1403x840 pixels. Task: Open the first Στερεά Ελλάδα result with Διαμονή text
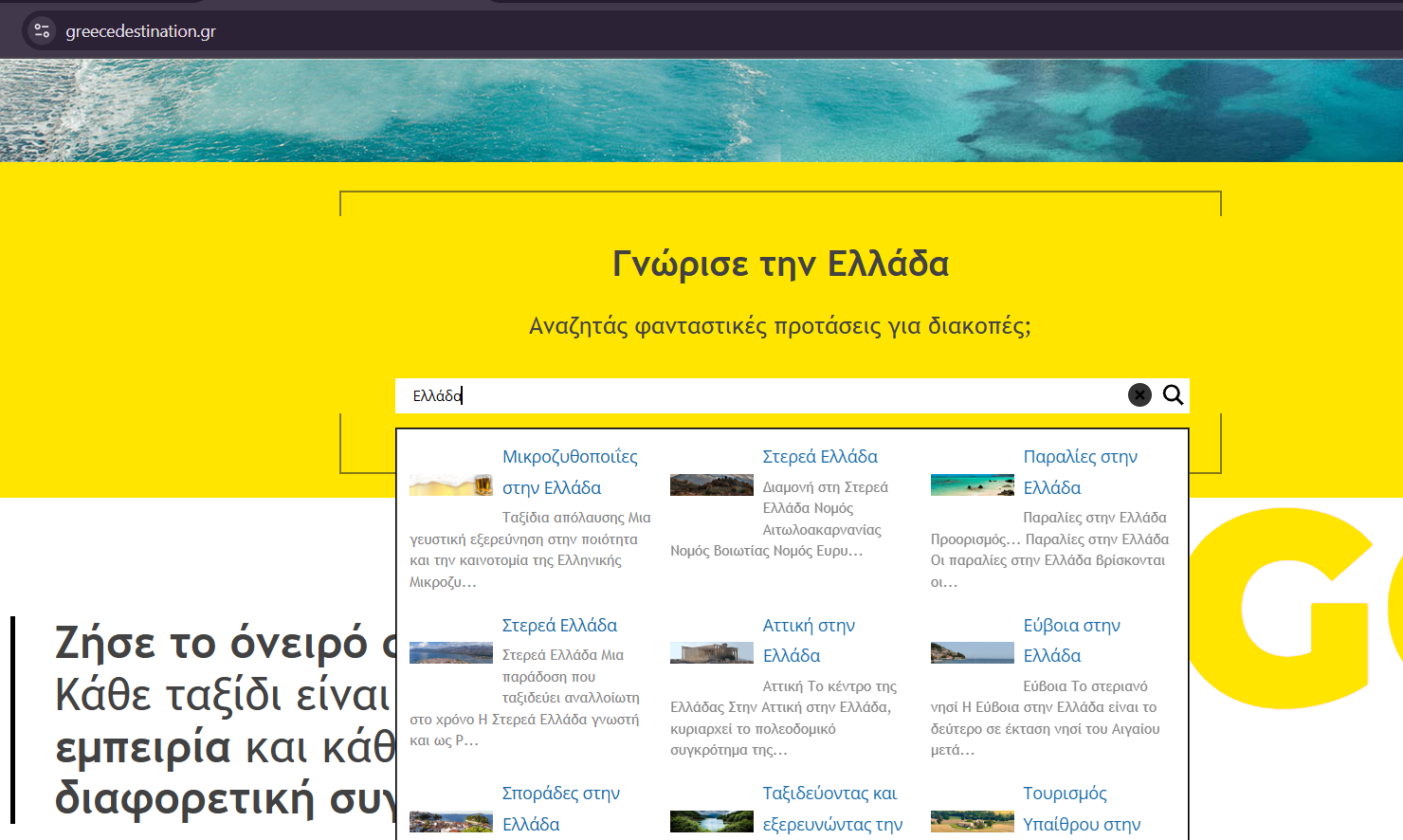click(x=820, y=456)
